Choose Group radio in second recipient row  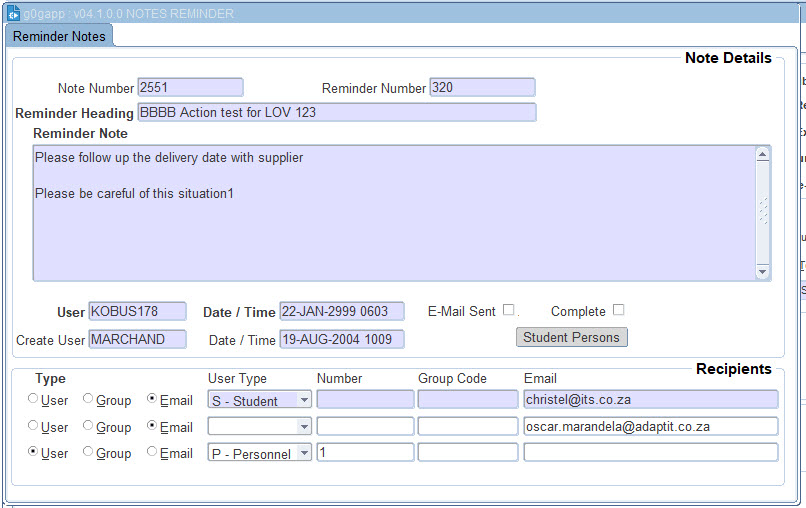pos(88,426)
